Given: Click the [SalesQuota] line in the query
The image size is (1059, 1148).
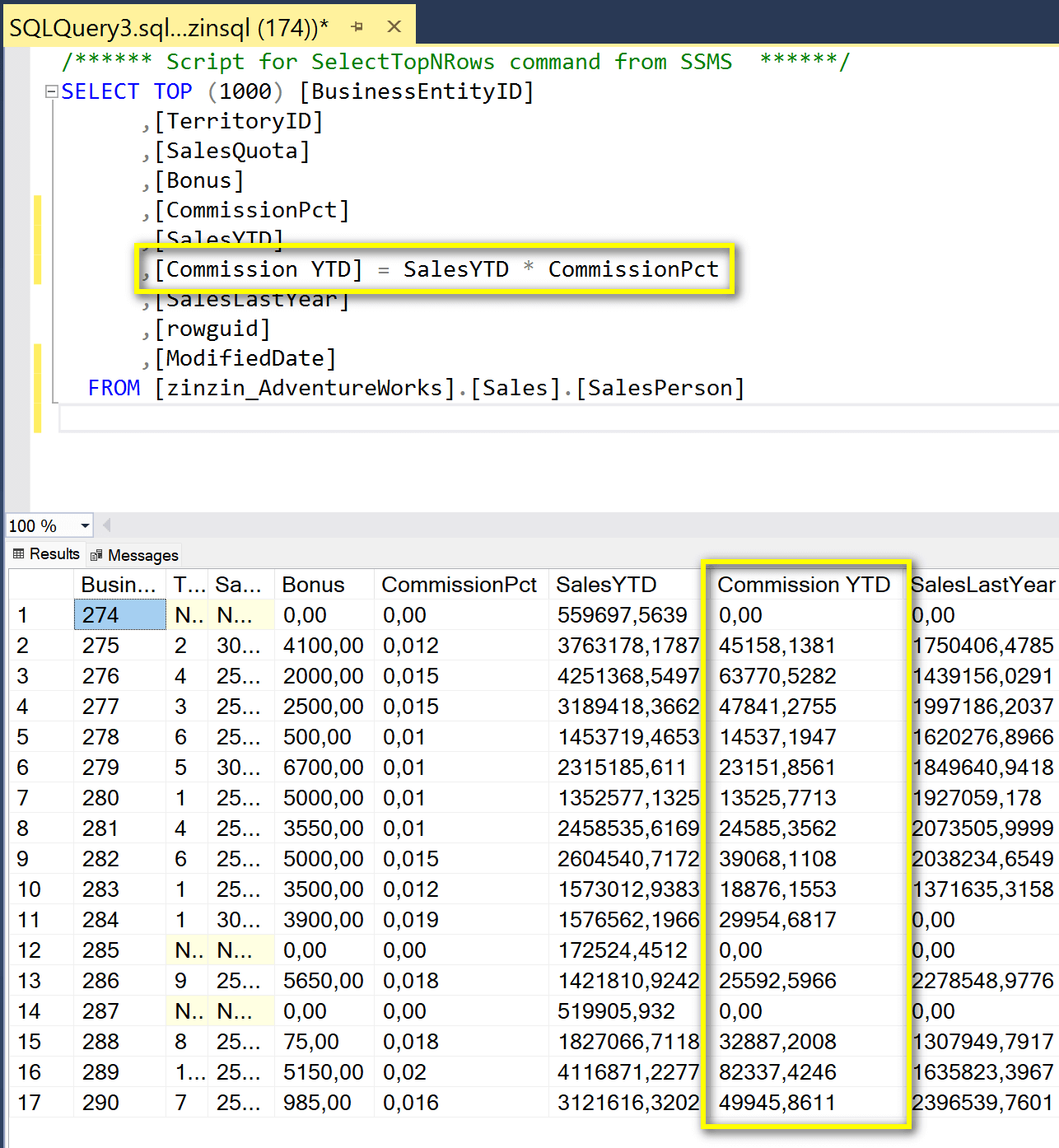Looking at the screenshot, I should (x=226, y=151).
